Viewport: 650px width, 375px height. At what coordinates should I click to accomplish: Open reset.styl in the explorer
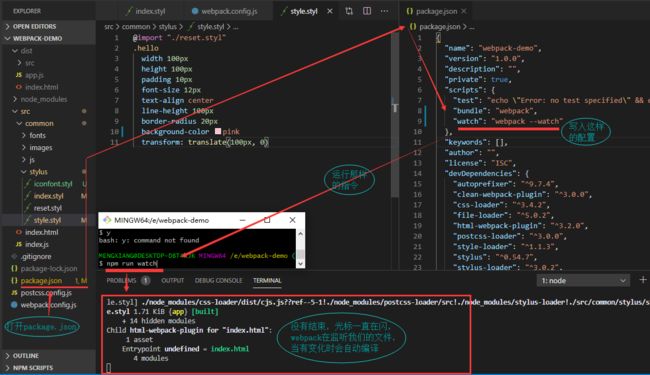coord(48,208)
